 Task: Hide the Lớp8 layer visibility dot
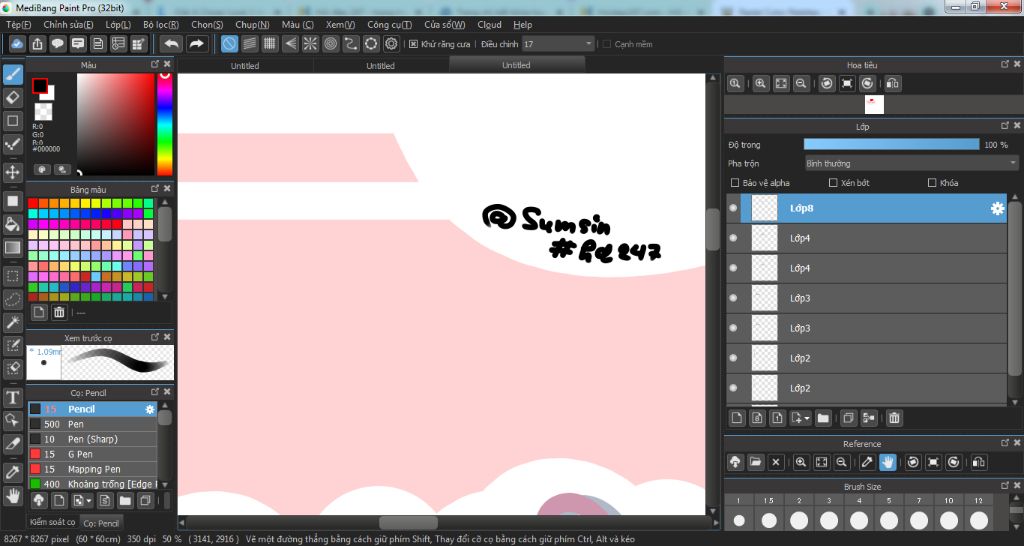pos(733,208)
